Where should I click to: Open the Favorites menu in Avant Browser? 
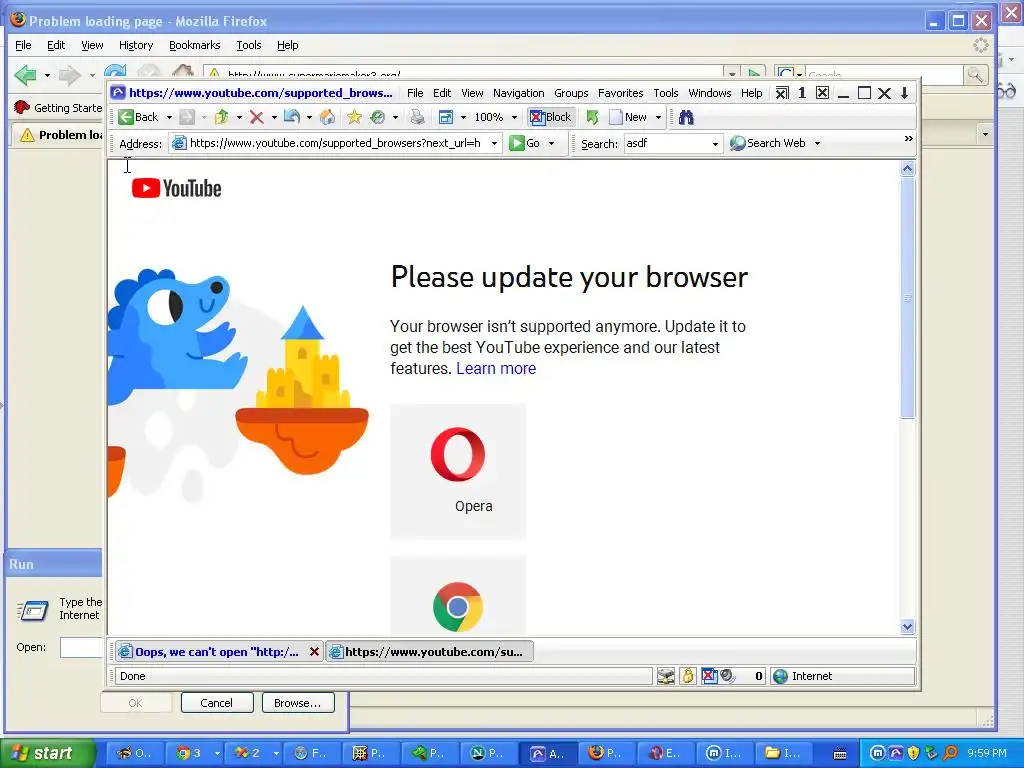(x=620, y=93)
